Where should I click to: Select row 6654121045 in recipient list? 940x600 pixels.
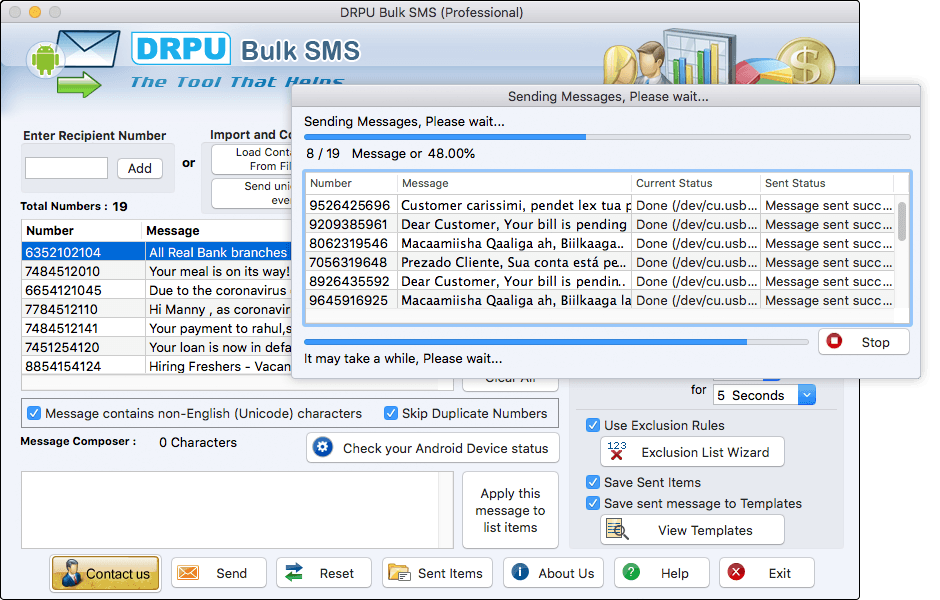click(x=156, y=290)
